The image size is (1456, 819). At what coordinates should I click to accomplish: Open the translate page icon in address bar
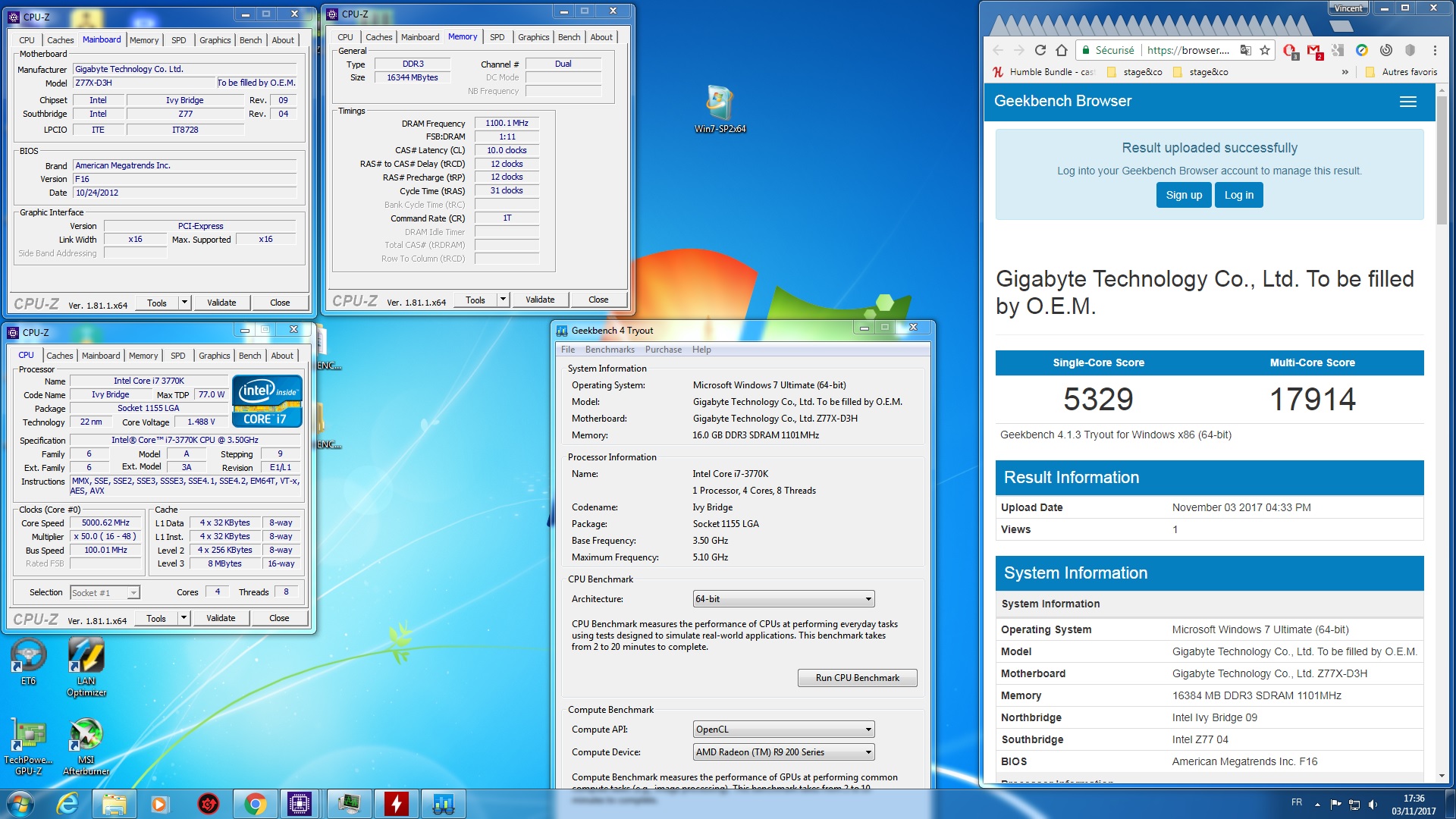(1245, 50)
